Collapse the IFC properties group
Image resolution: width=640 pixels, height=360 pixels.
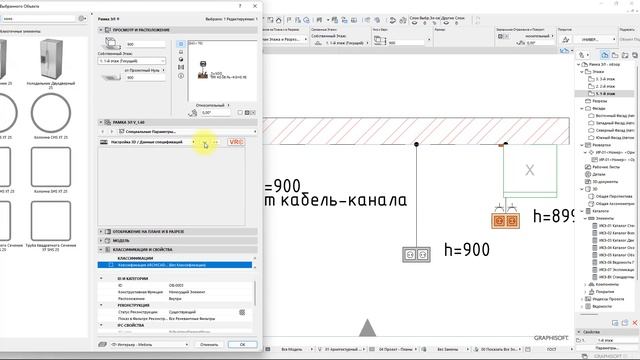101,325
